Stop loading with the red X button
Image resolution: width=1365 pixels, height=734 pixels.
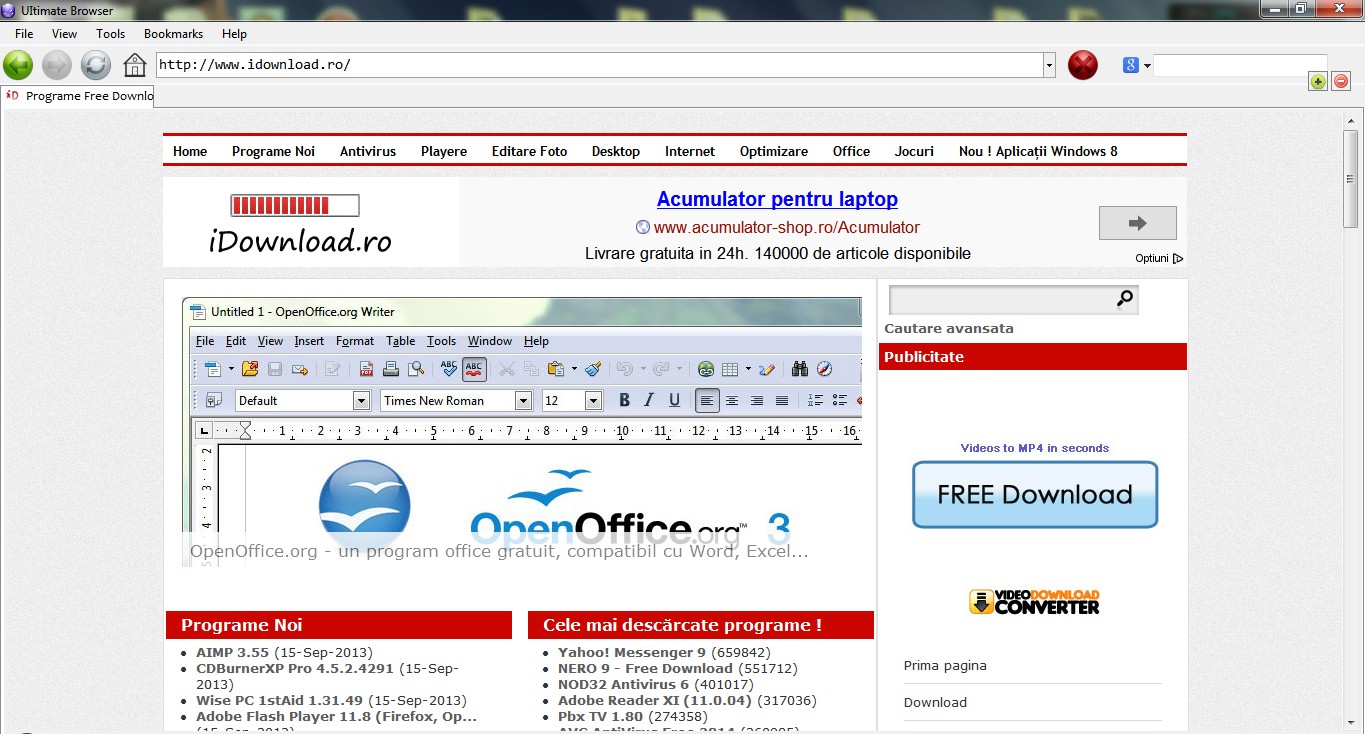point(1083,65)
